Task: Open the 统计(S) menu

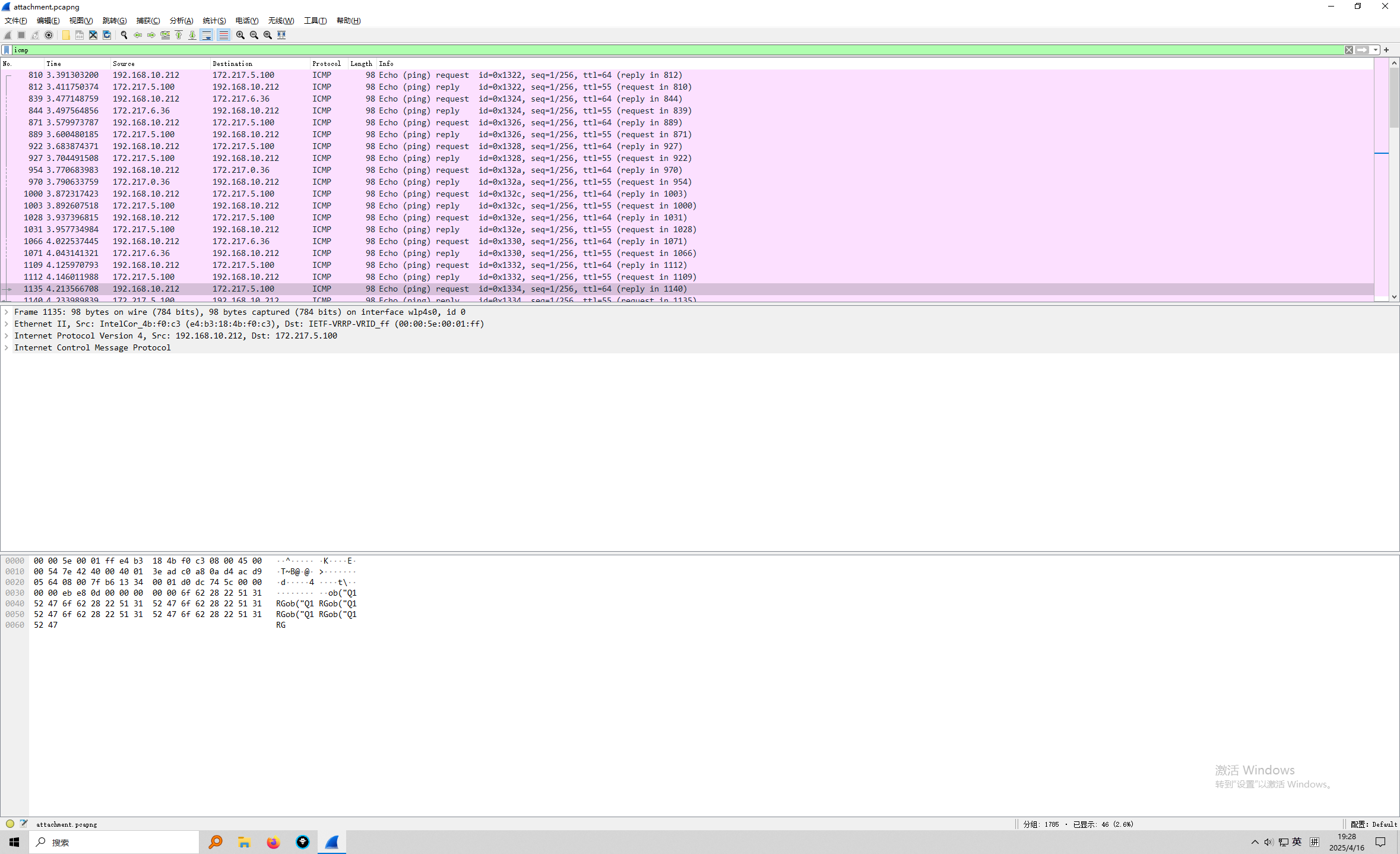Action: tap(214, 20)
